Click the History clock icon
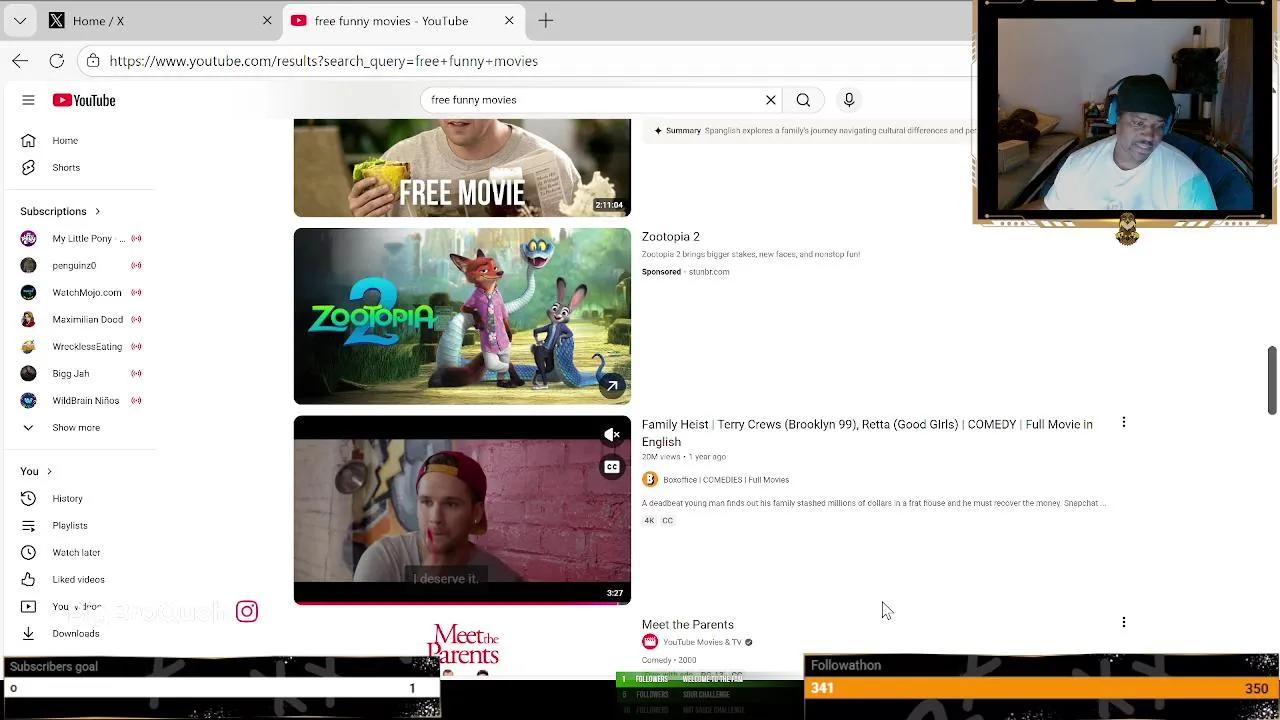The height and width of the screenshot is (720, 1280). (x=28, y=498)
